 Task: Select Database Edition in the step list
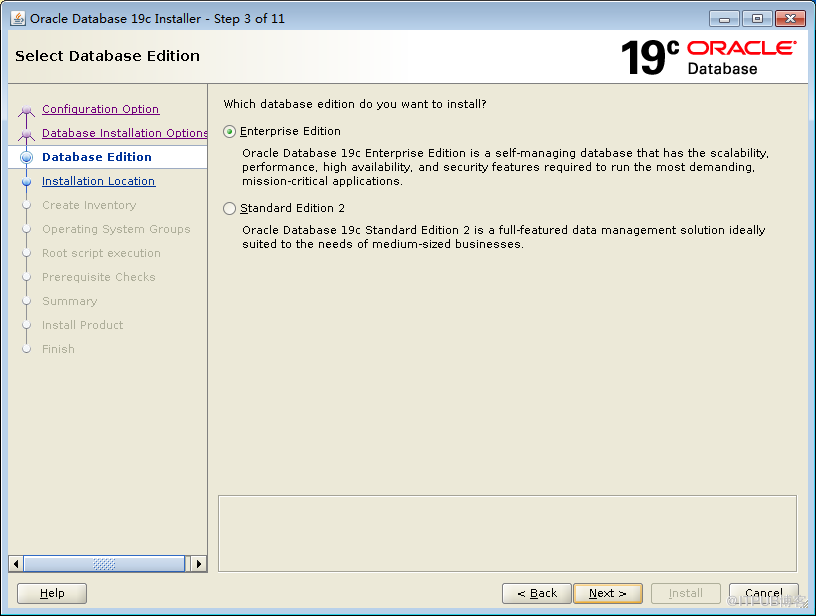[x=97, y=157]
